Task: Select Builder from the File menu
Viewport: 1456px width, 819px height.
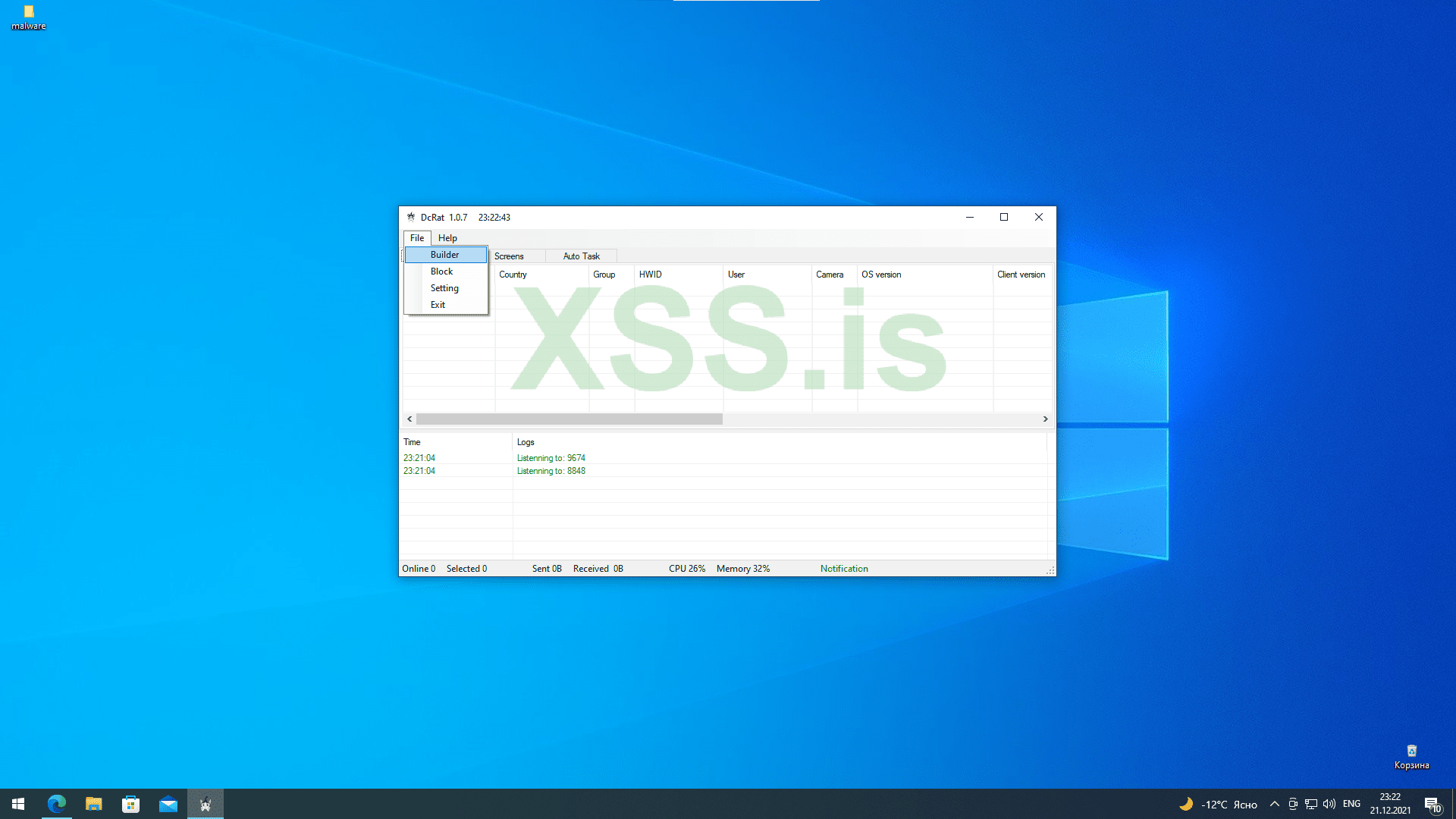Action: point(444,255)
